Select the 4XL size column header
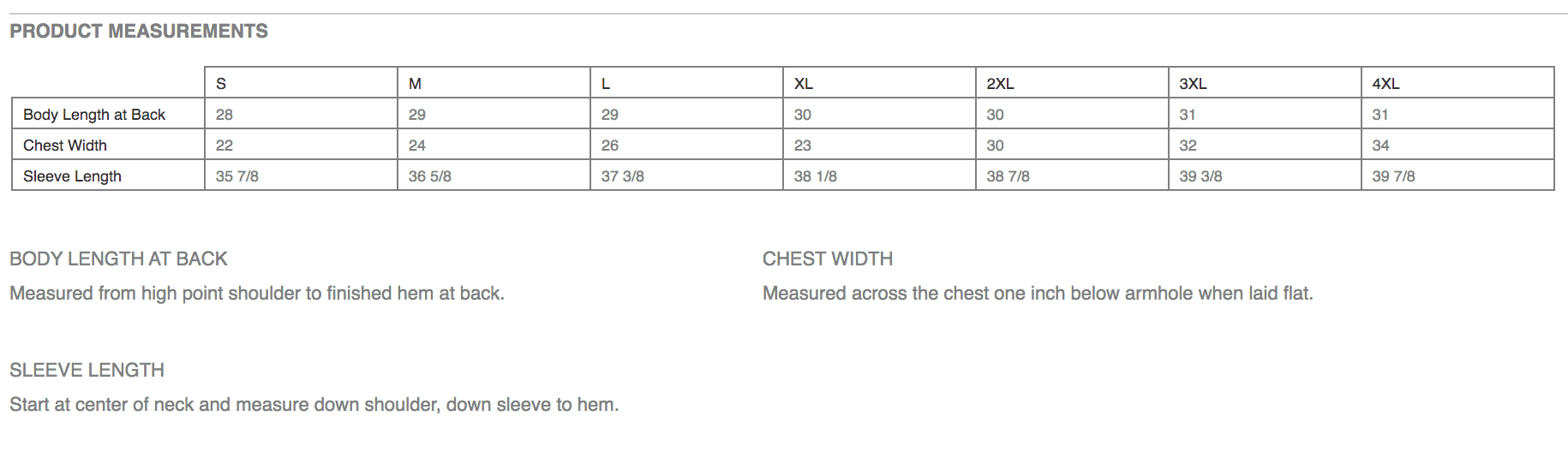Screen dimensions: 1568x464 [x=1385, y=84]
